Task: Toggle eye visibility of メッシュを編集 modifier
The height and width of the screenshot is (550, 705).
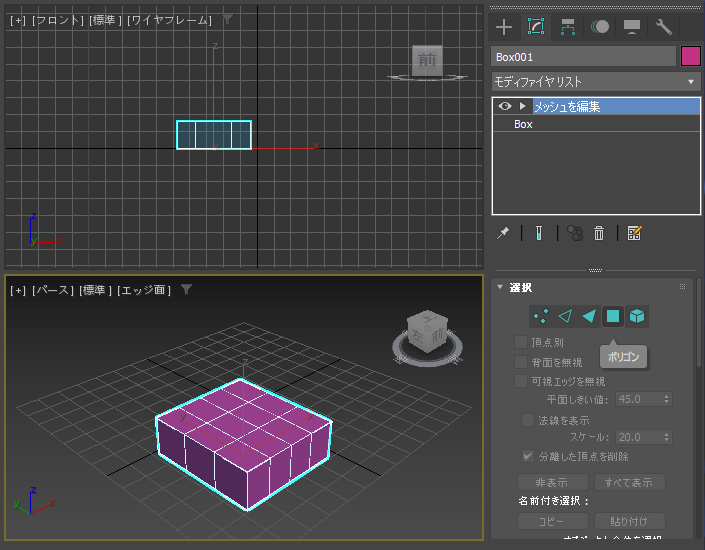Action: point(504,106)
